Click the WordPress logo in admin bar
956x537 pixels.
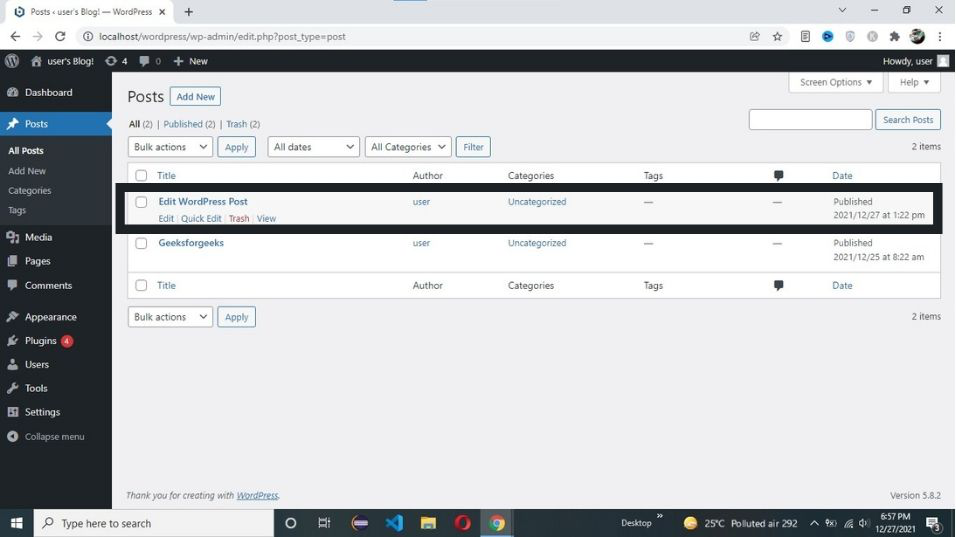[12, 61]
